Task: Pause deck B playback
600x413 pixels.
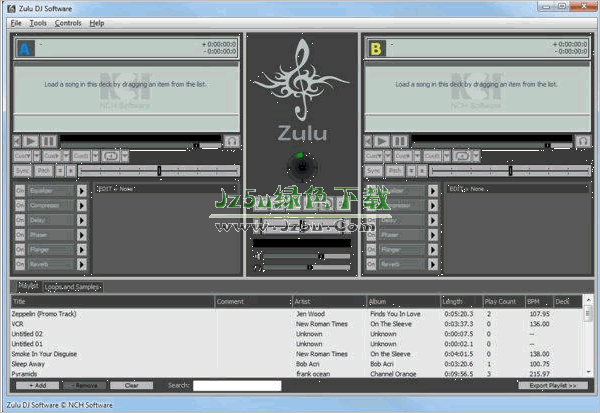Action: 399,142
